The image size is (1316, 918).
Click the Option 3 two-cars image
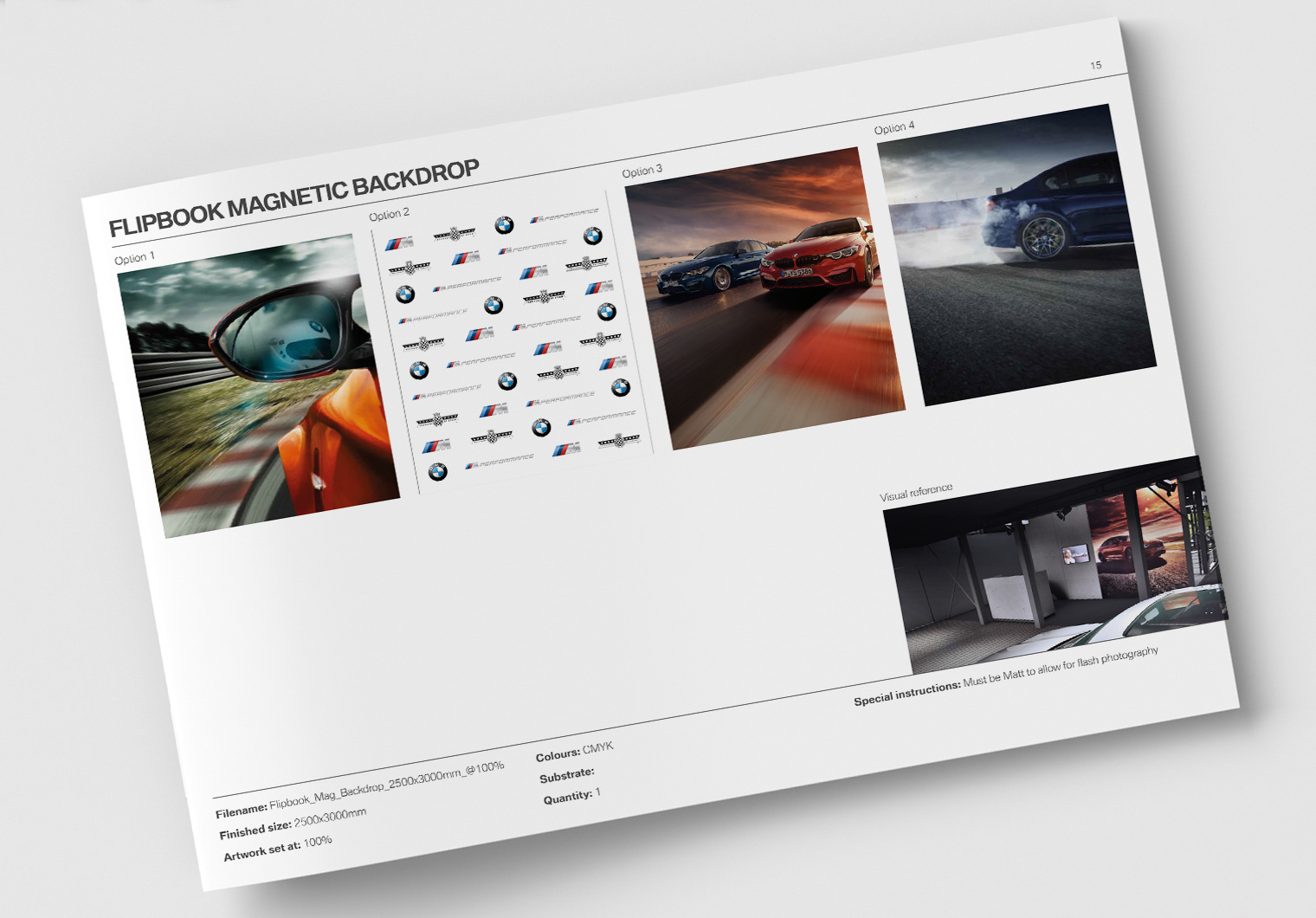pos(765,298)
